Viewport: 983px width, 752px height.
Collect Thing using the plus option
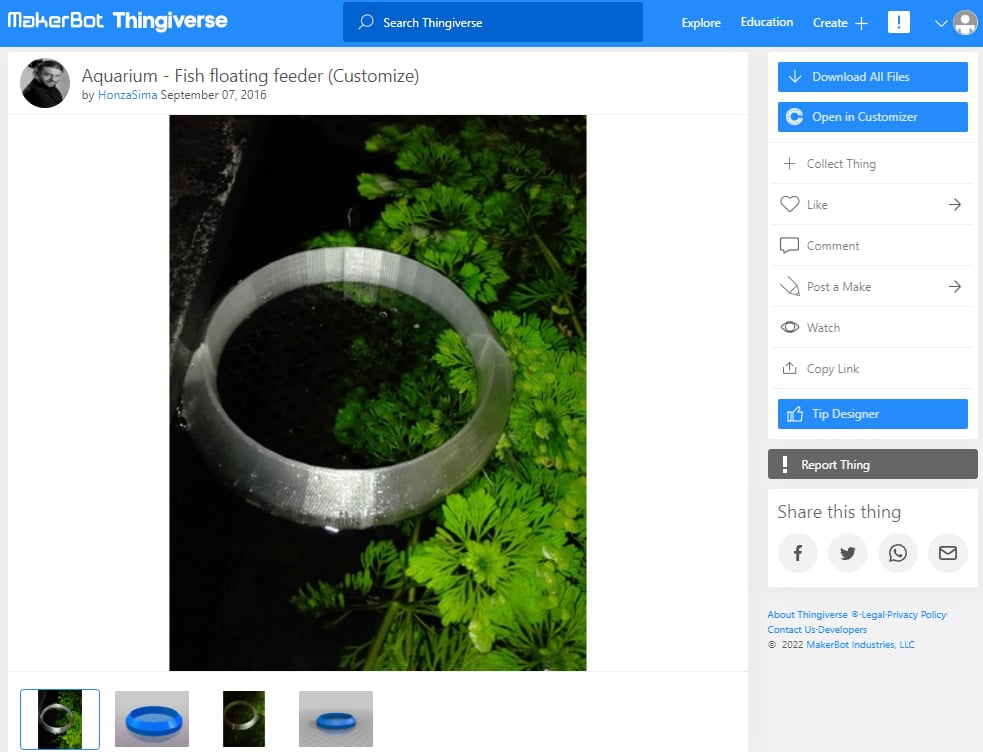pyautogui.click(x=789, y=164)
